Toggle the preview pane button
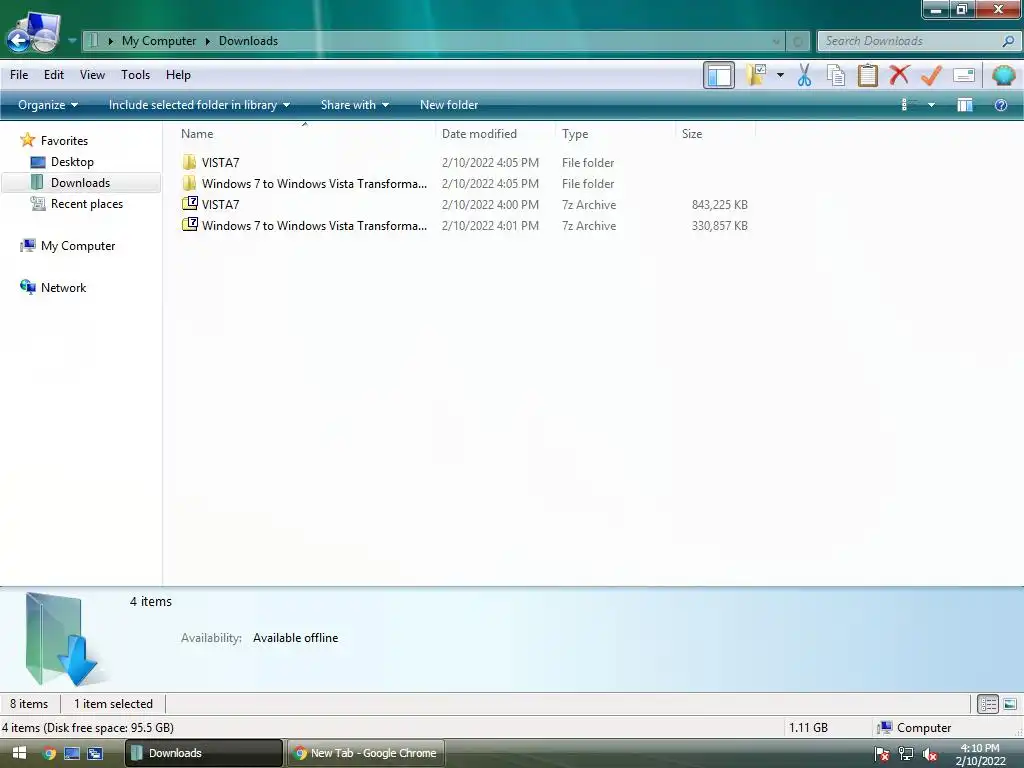 pos(965,104)
